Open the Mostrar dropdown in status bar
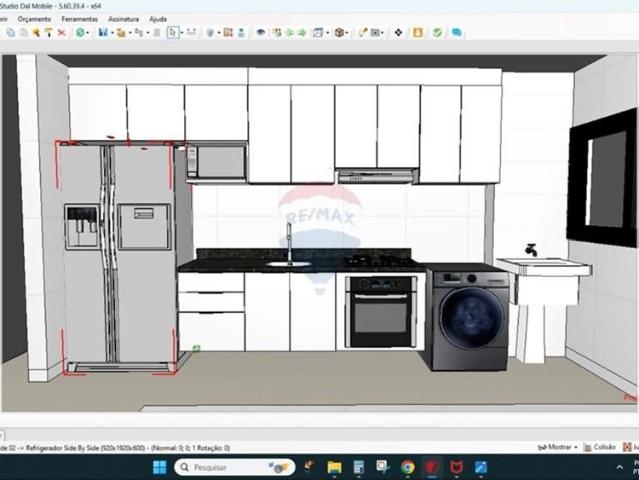The height and width of the screenshot is (480, 639). (558, 447)
